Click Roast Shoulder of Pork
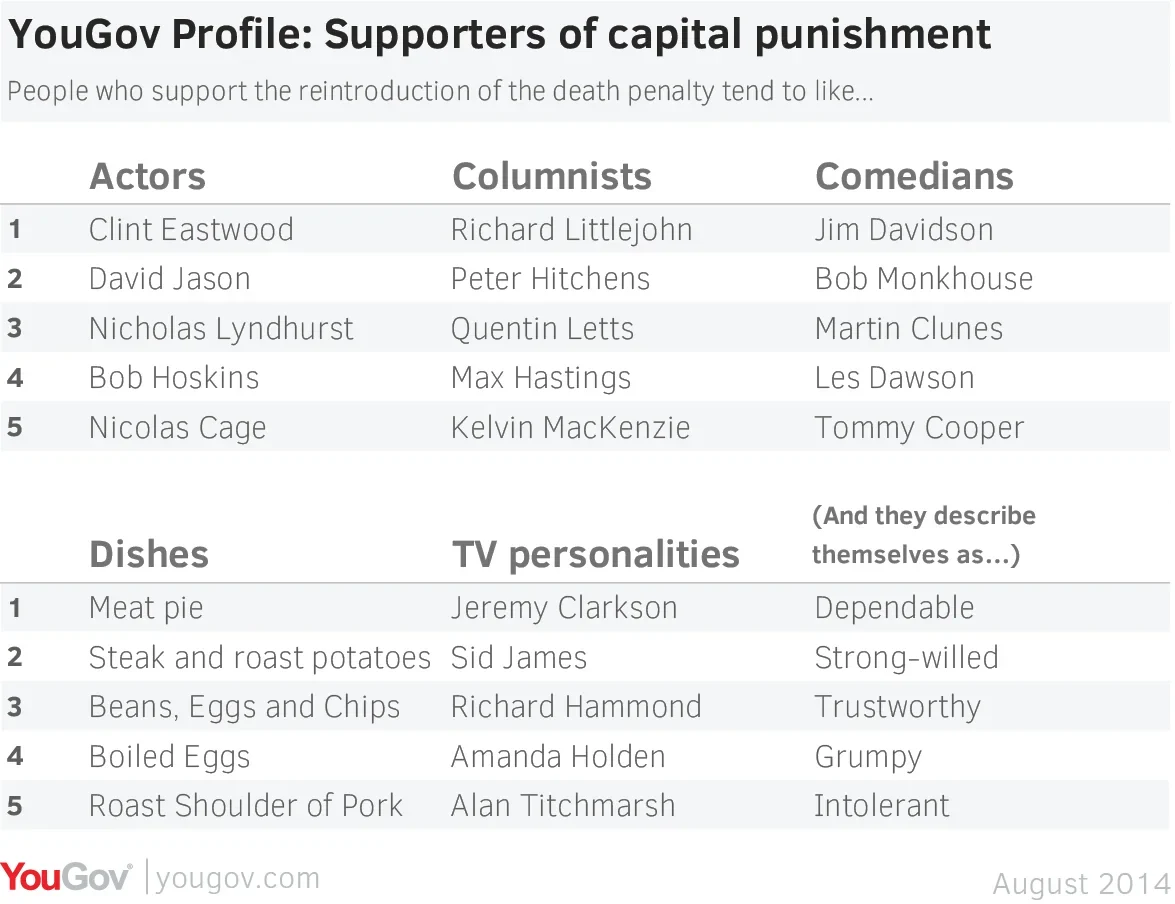This screenshot has height=904, width=1175. [246, 806]
